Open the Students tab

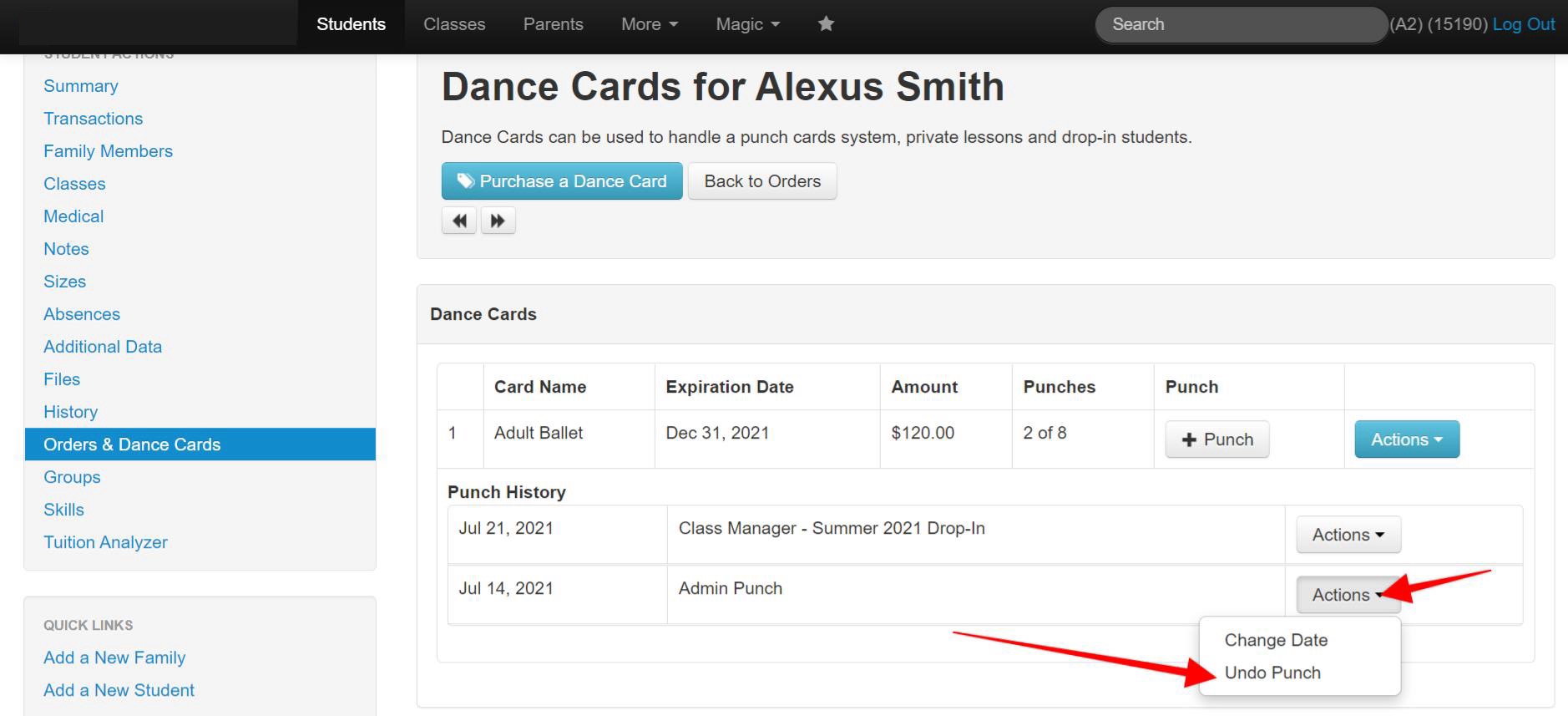tap(351, 24)
